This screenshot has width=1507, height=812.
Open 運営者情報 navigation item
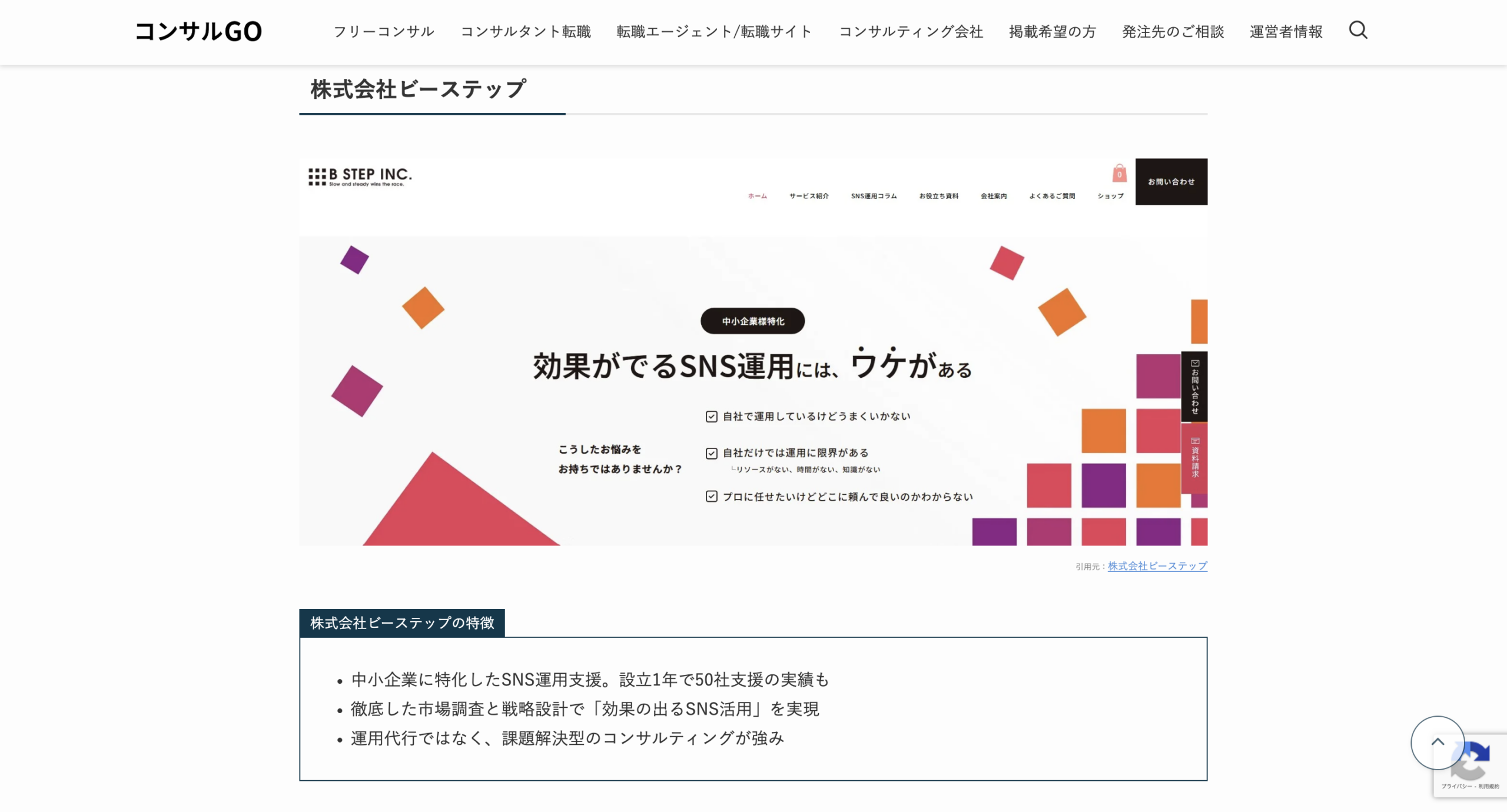(x=1286, y=31)
